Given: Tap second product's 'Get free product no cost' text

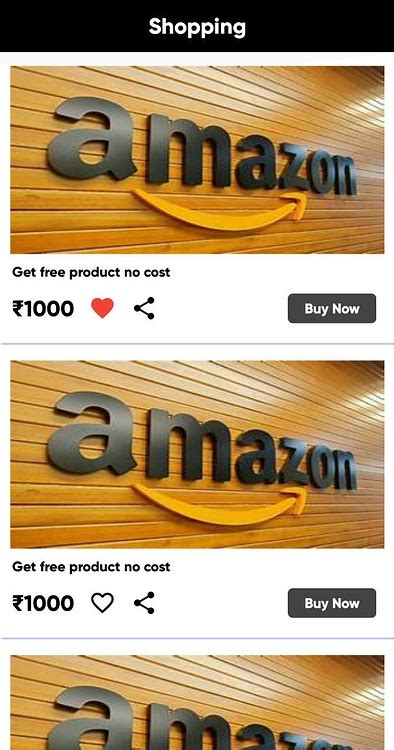Looking at the screenshot, I should pos(91,567).
